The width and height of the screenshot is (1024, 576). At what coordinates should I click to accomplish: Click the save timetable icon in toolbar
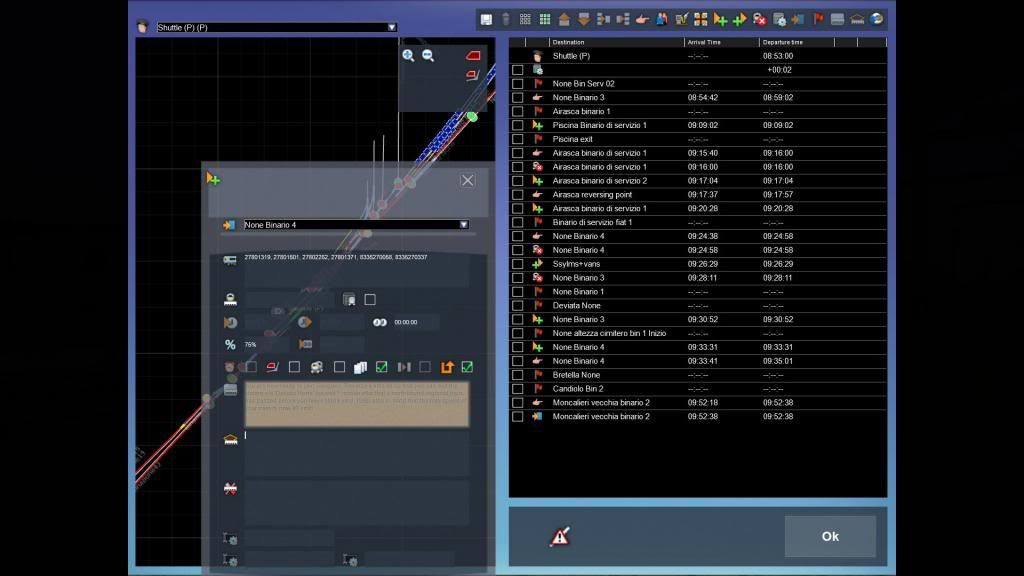(x=487, y=20)
